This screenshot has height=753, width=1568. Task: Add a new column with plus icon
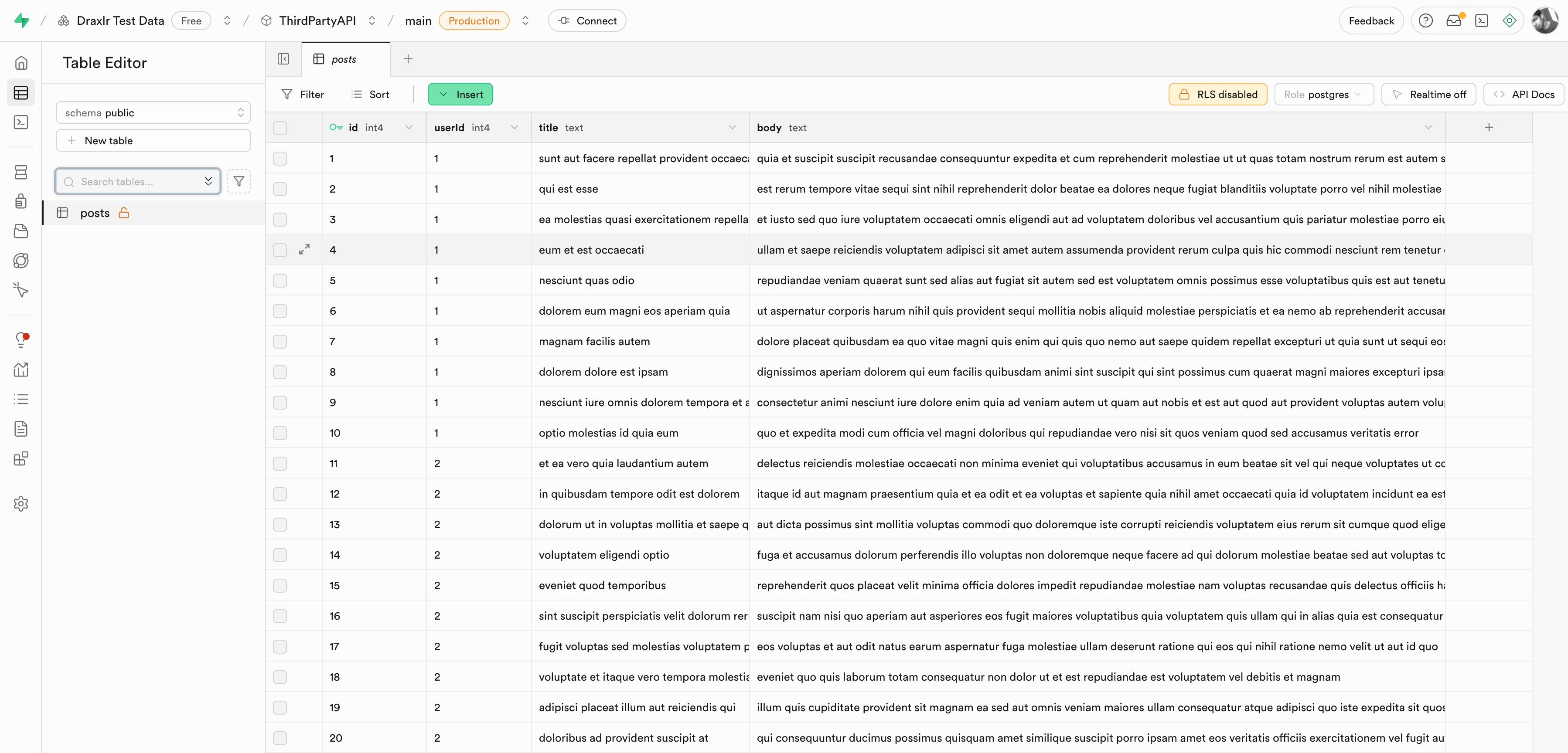pos(1488,127)
